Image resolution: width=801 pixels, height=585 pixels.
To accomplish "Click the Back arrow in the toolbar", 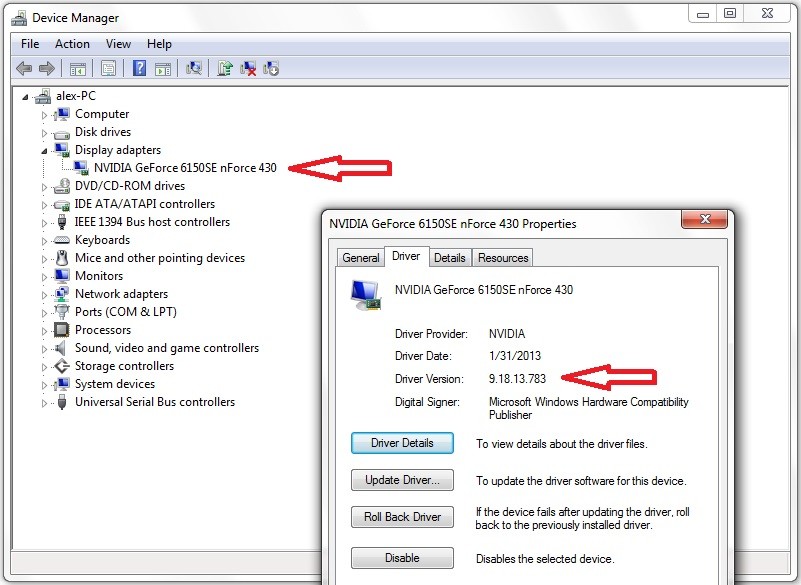I will [24, 68].
